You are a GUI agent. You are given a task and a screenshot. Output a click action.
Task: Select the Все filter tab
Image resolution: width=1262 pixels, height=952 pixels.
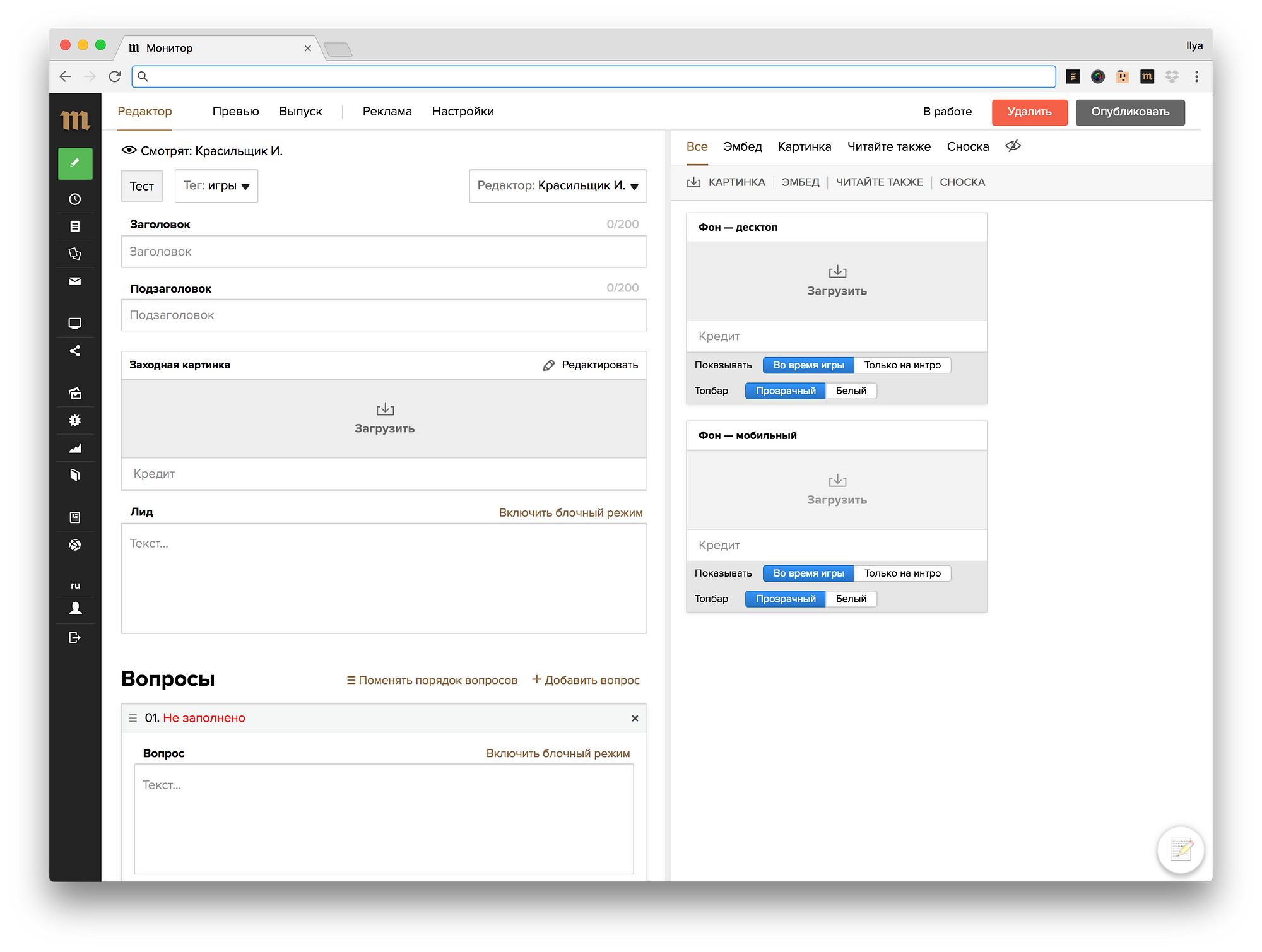tap(697, 147)
